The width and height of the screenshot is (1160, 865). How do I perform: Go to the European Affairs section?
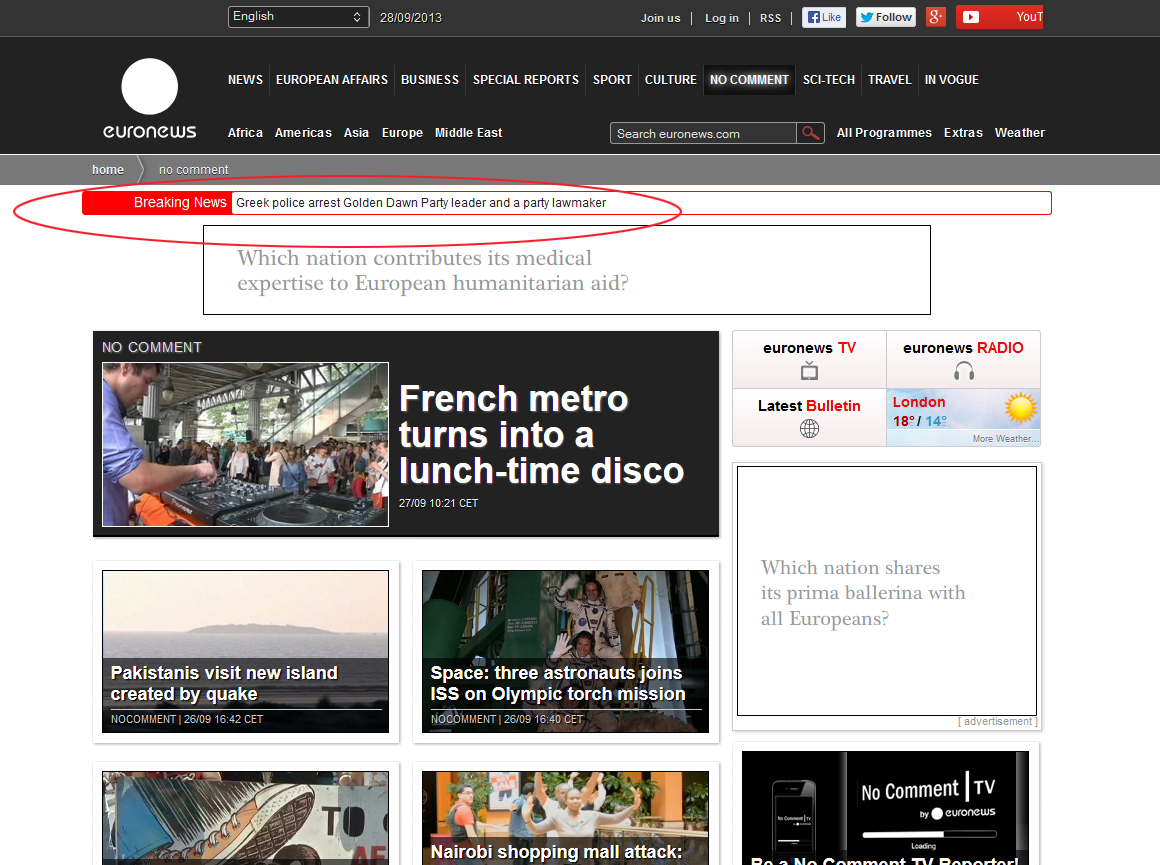tap(331, 80)
